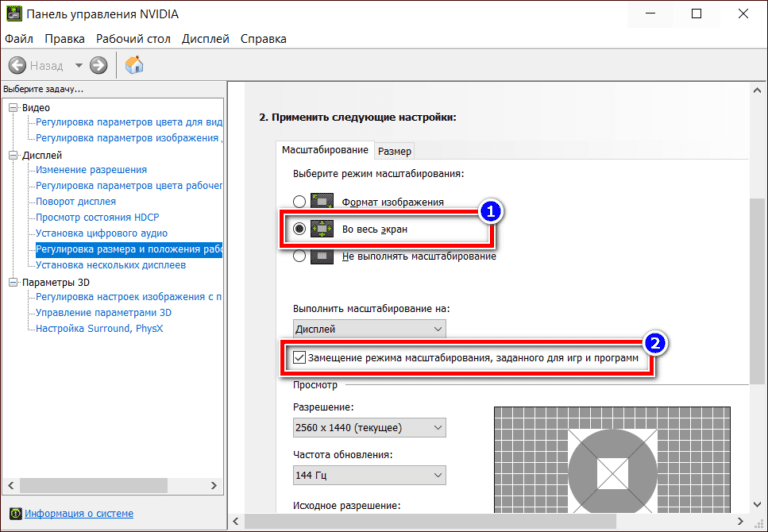
Task: Open the Разрешение 2560 x 1440 dropdown
Action: tap(369, 428)
